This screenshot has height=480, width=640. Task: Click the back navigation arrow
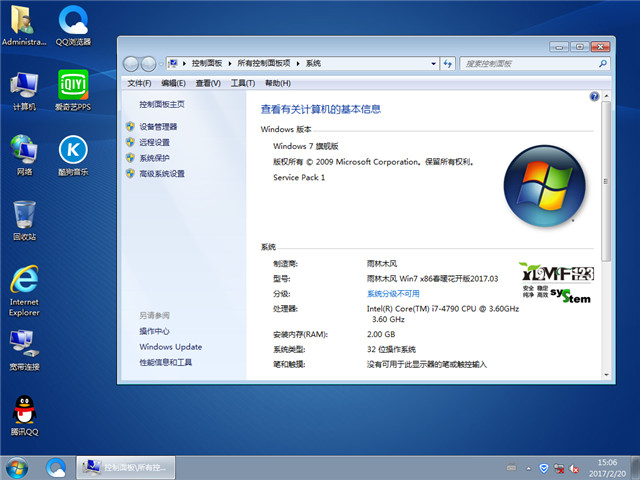131,64
